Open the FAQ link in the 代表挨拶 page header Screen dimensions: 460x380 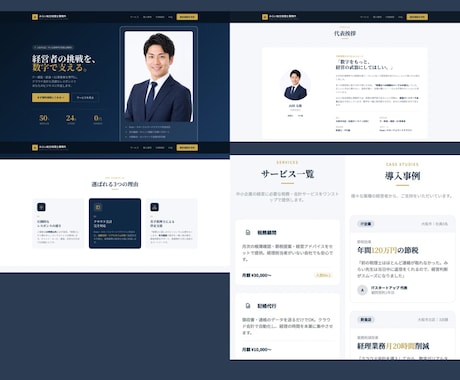[x=400, y=17]
